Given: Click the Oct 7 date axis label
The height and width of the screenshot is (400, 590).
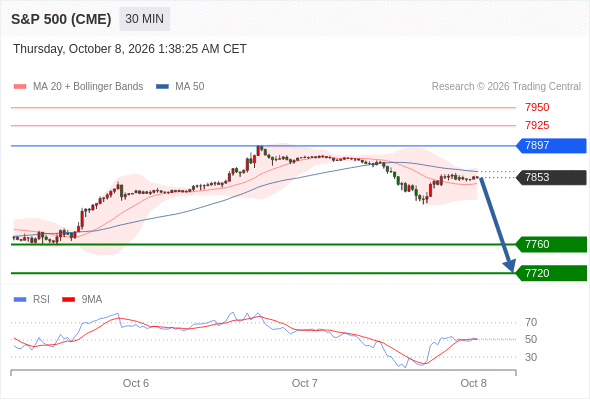Looking at the screenshot, I should point(304,383).
